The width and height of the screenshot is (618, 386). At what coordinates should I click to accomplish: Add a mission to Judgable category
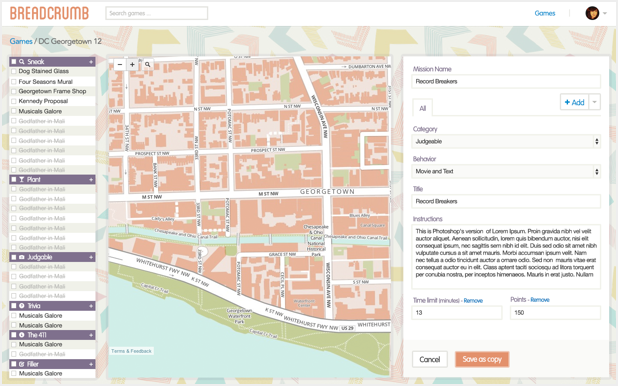coord(91,257)
